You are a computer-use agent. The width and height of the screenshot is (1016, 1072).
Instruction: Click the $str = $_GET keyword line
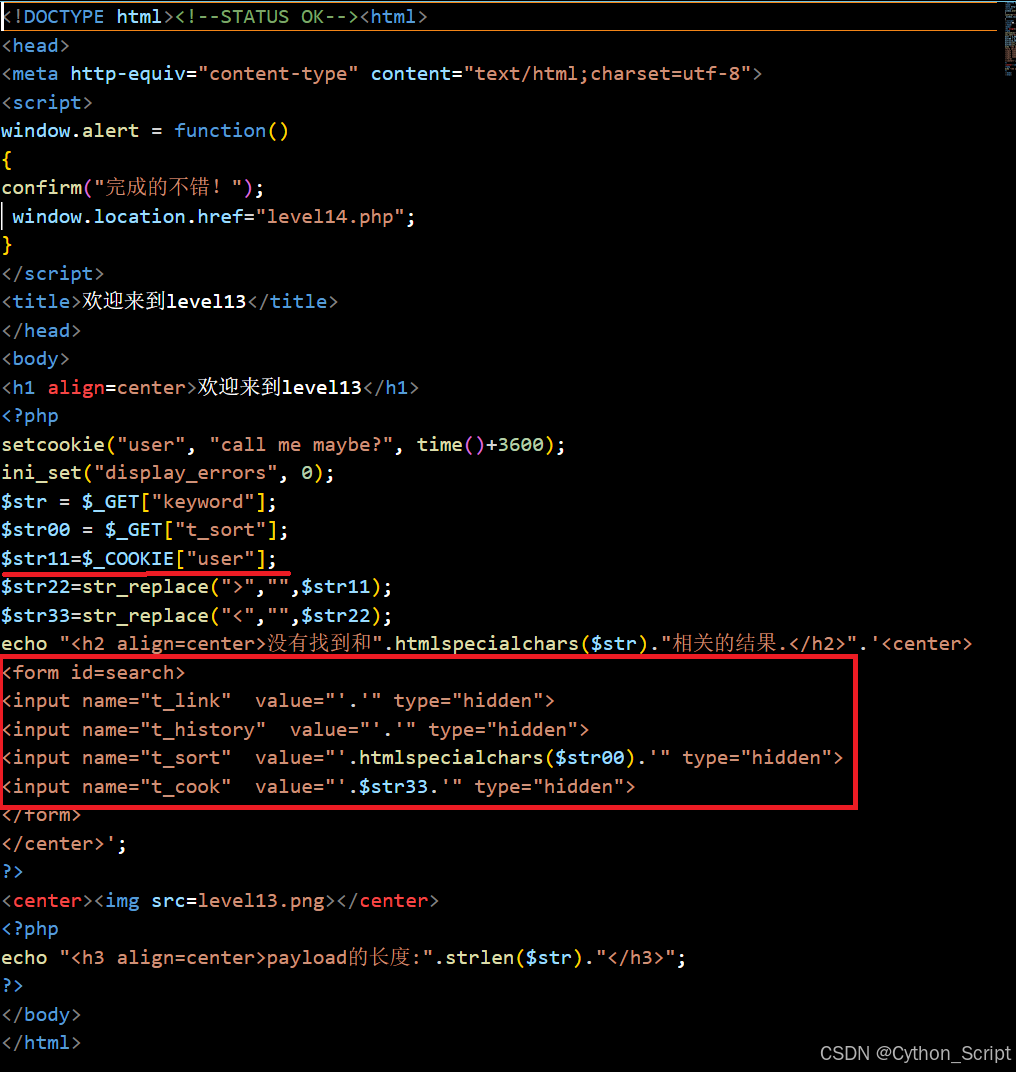pos(139,502)
